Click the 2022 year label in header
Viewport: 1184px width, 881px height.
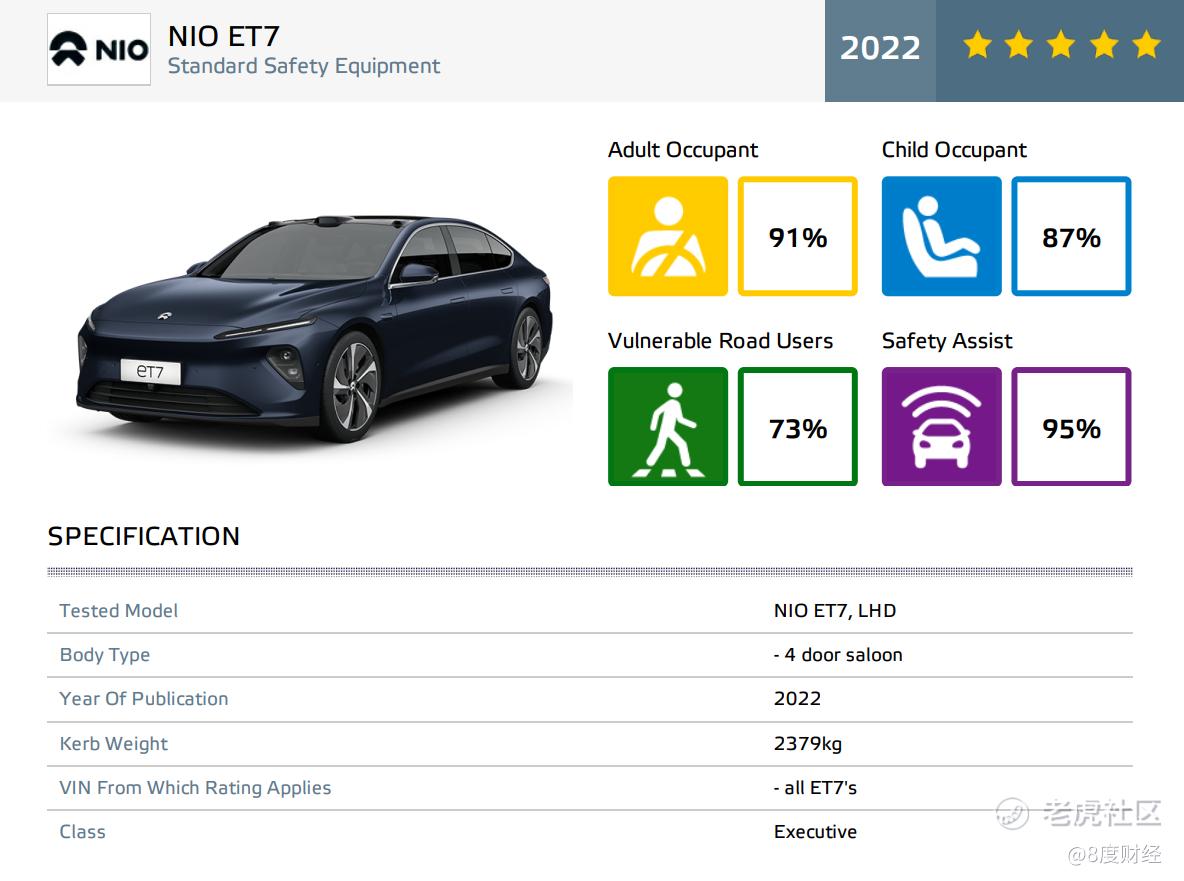click(x=880, y=48)
